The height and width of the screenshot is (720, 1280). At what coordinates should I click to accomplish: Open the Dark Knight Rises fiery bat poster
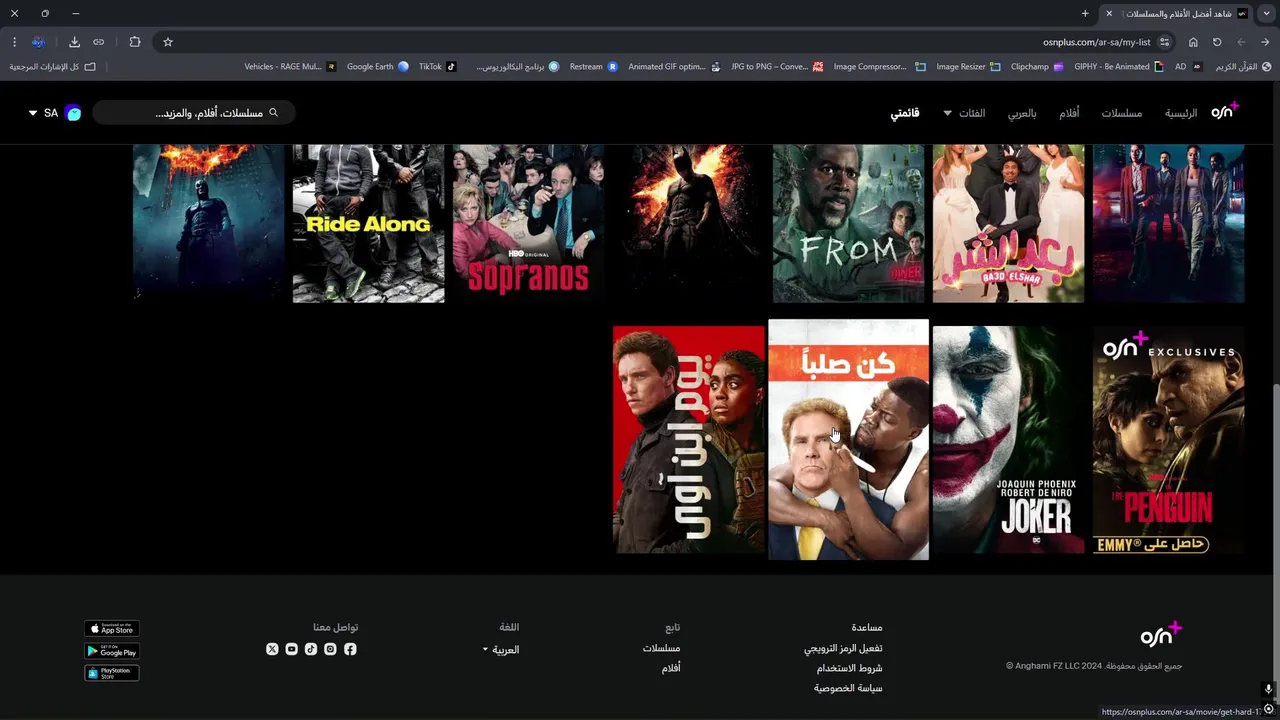coord(688,223)
